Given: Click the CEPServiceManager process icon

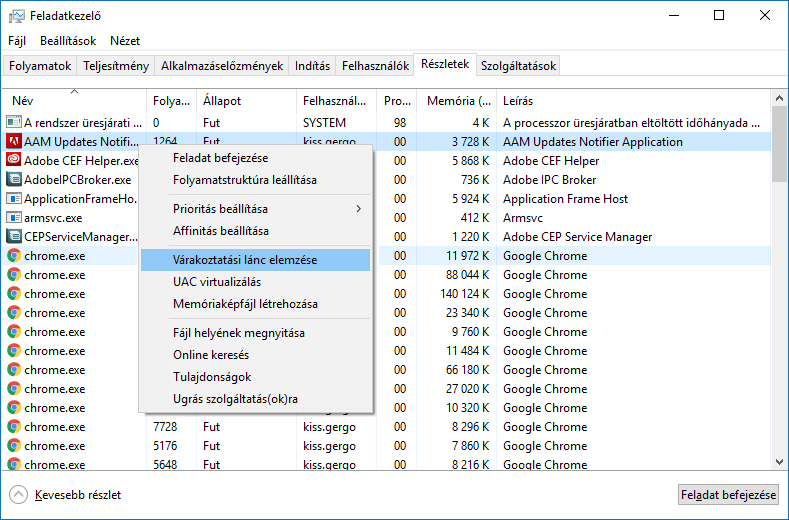Looking at the screenshot, I should 14,236.
